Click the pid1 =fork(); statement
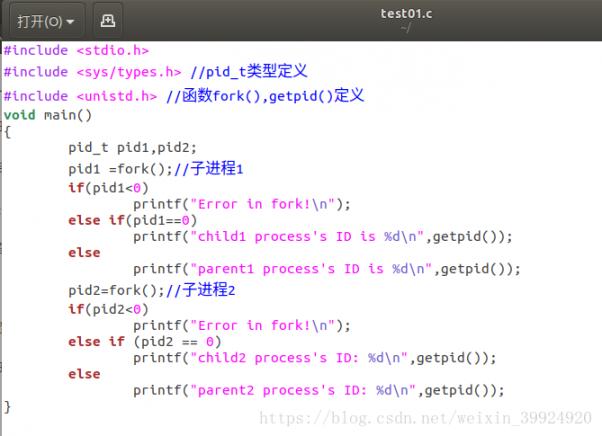The width and height of the screenshot is (602, 436). [x=121, y=169]
